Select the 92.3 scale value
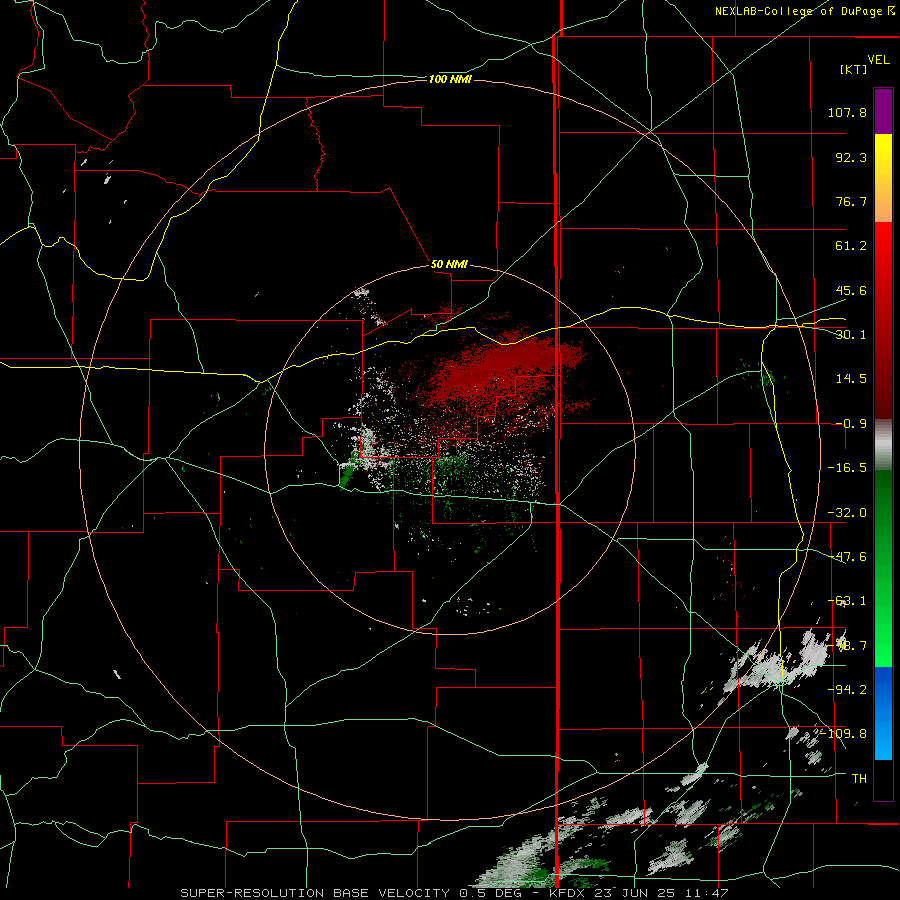Viewport: 900px width, 900px height. pos(851,157)
